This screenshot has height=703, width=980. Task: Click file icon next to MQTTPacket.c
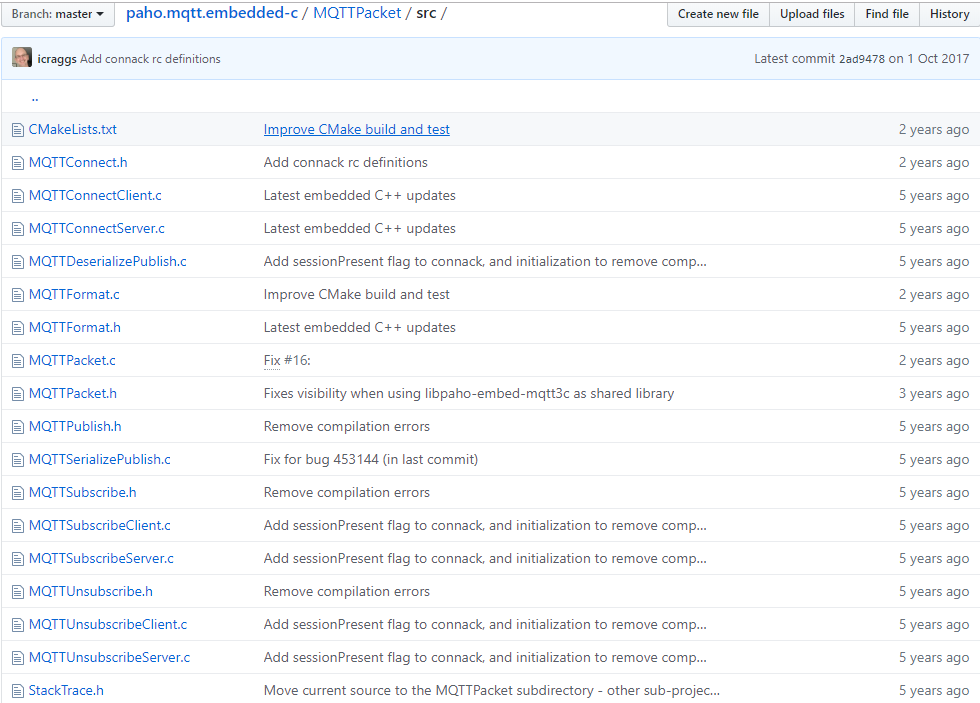point(18,361)
